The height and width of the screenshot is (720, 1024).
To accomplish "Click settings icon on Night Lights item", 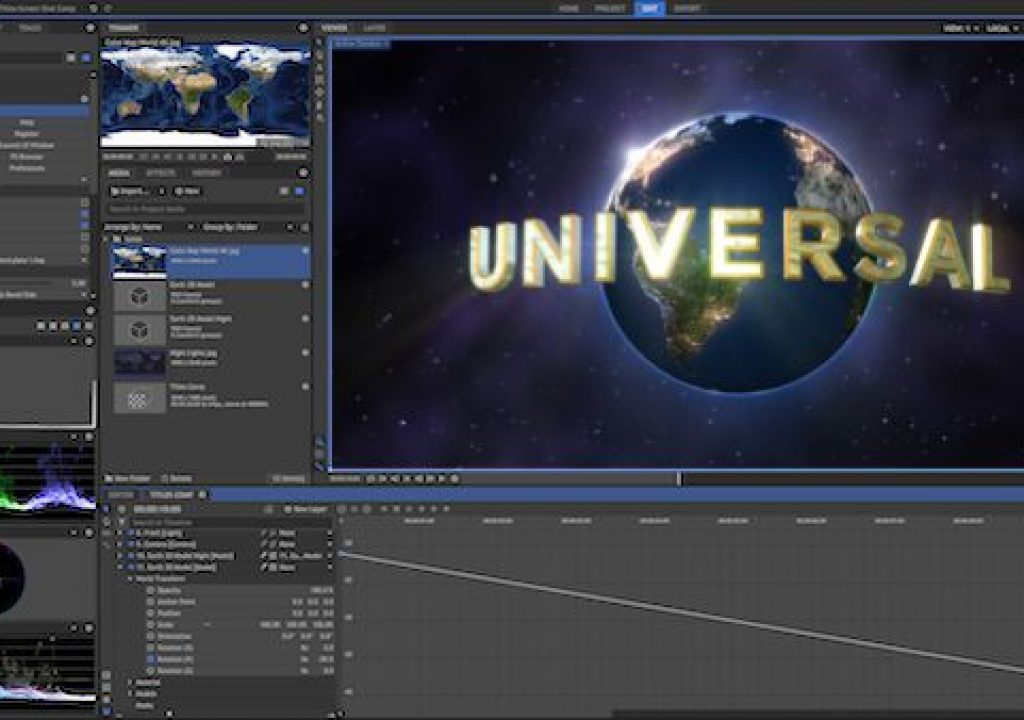I will click(304, 353).
